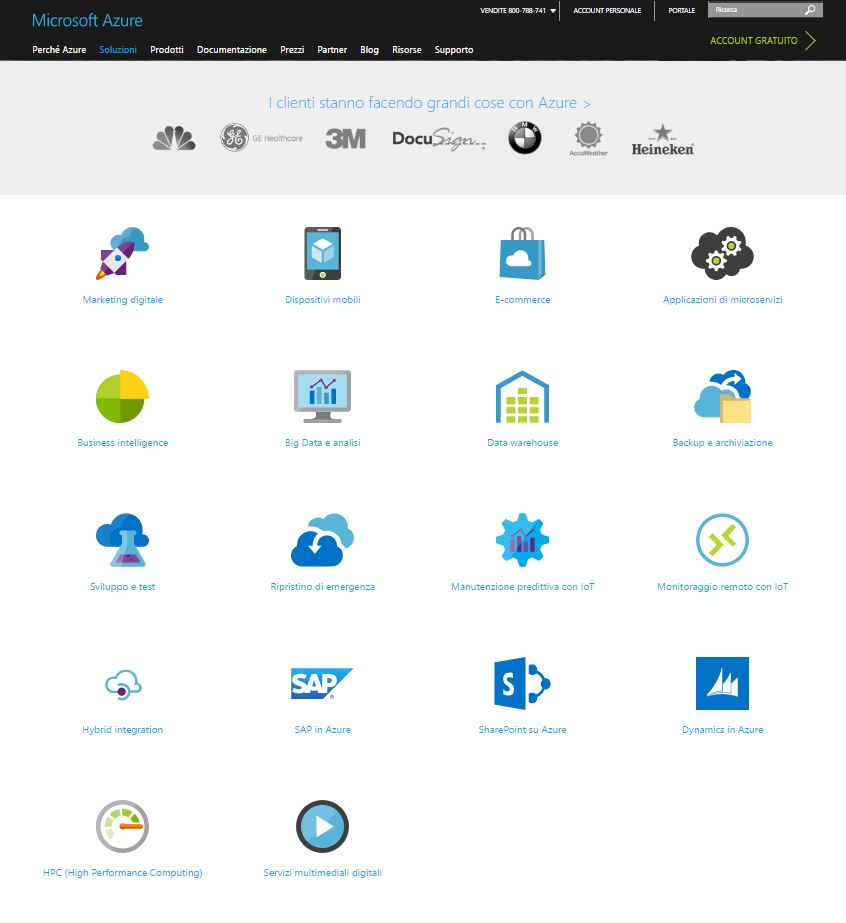This screenshot has height=923, width=846.
Task: Open the E-commerce shopping bag icon
Action: (x=522, y=253)
